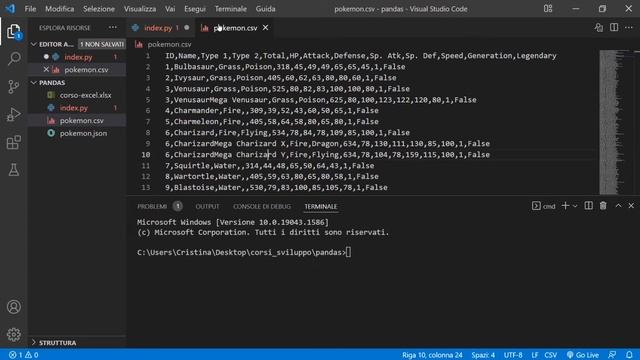Open the Source Control view
The width and height of the screenshot is (640, 360).
click(x=13, y=87)
